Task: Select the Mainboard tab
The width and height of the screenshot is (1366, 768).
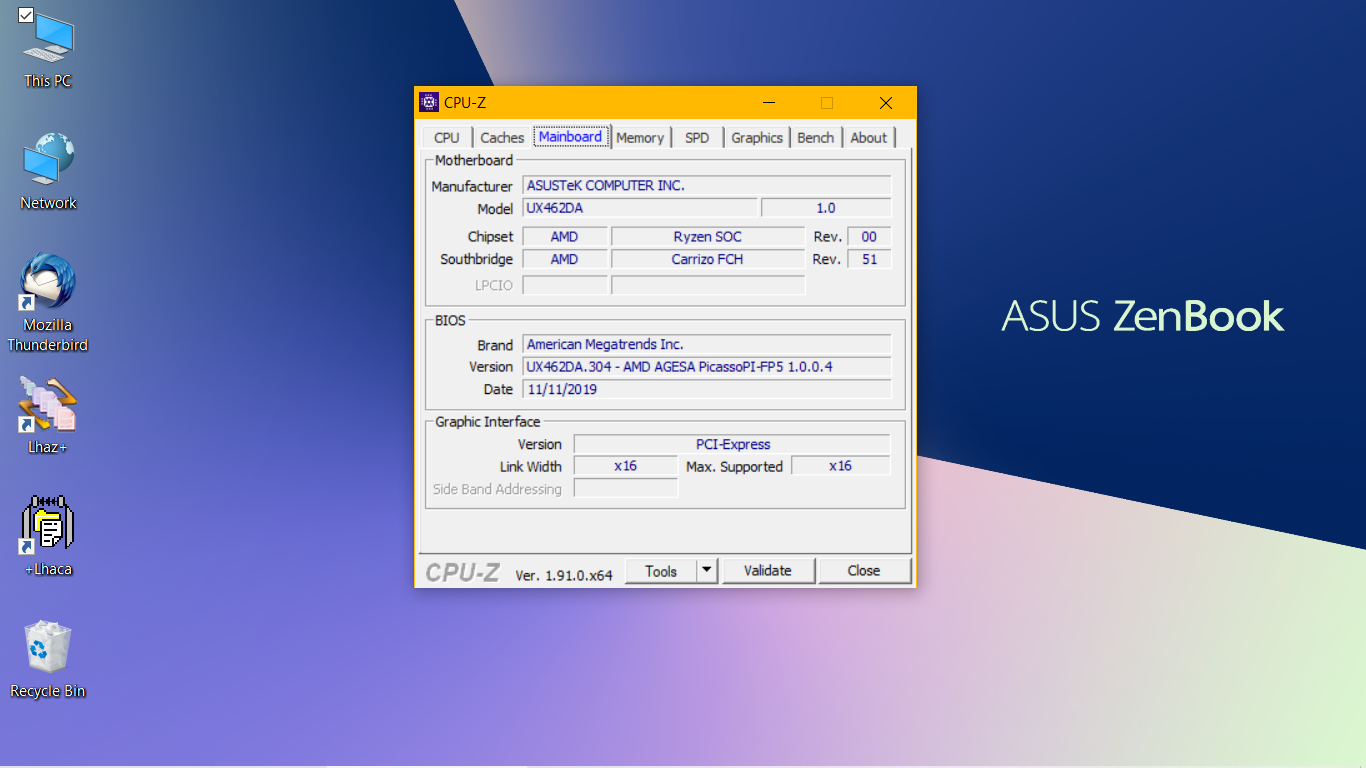Action: (570, 137)
